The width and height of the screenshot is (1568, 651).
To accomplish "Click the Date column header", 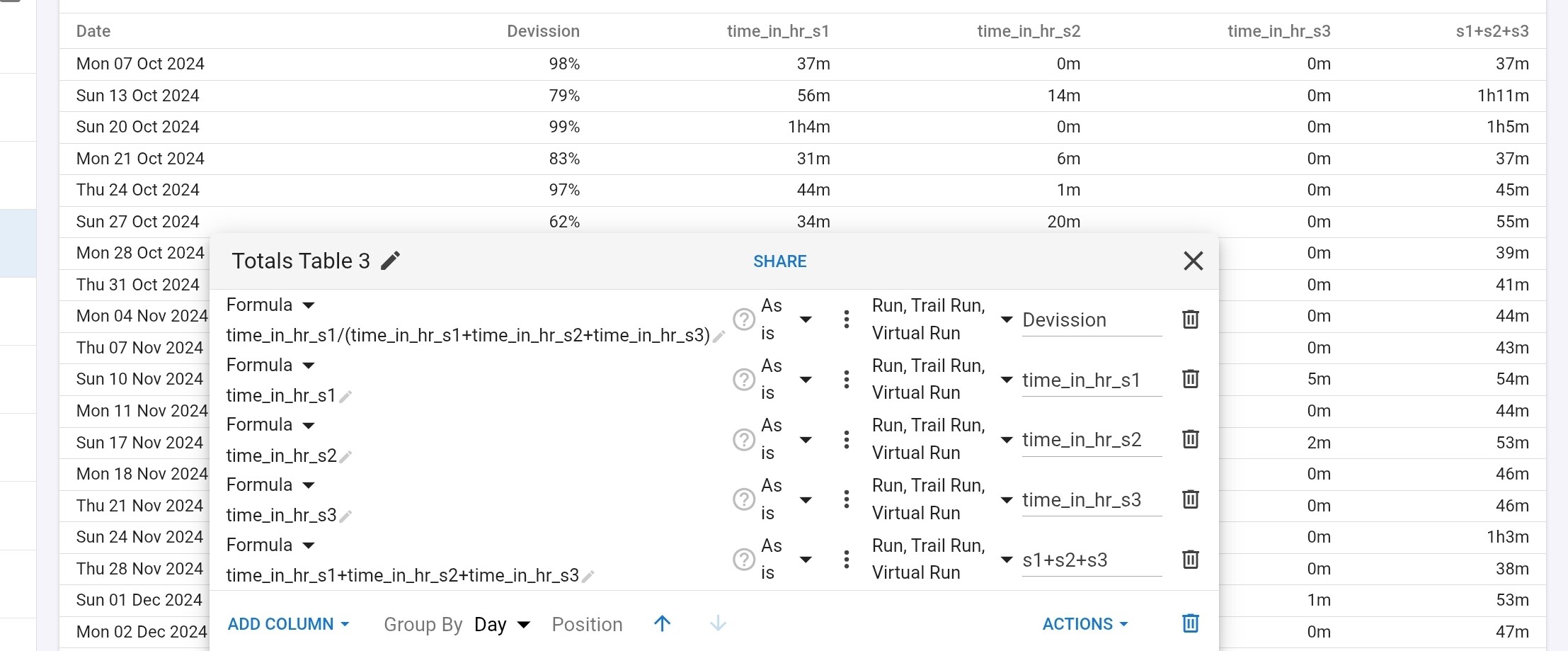I will [93, 31].
